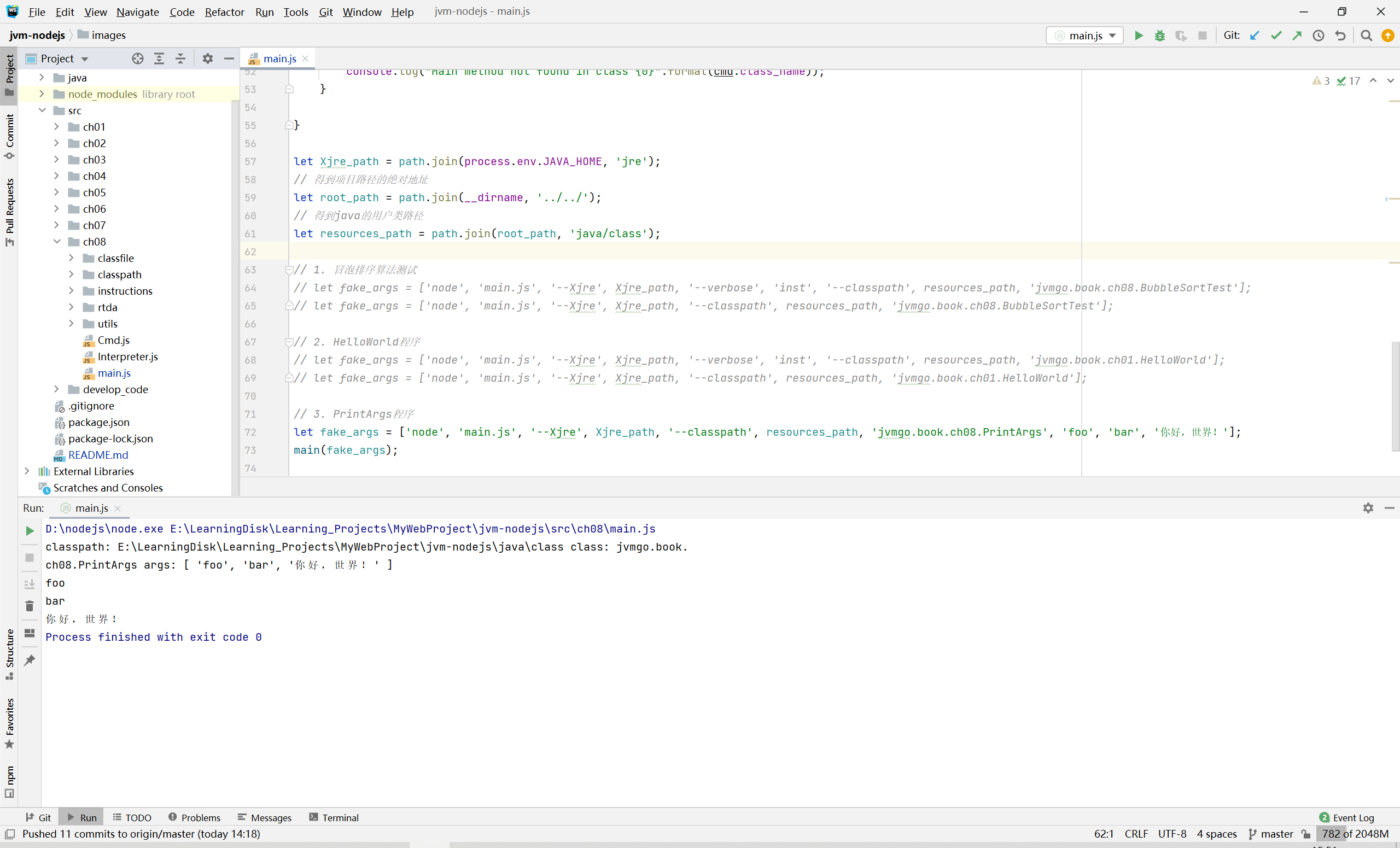Open the Tools menu

(x=296, y=12)
